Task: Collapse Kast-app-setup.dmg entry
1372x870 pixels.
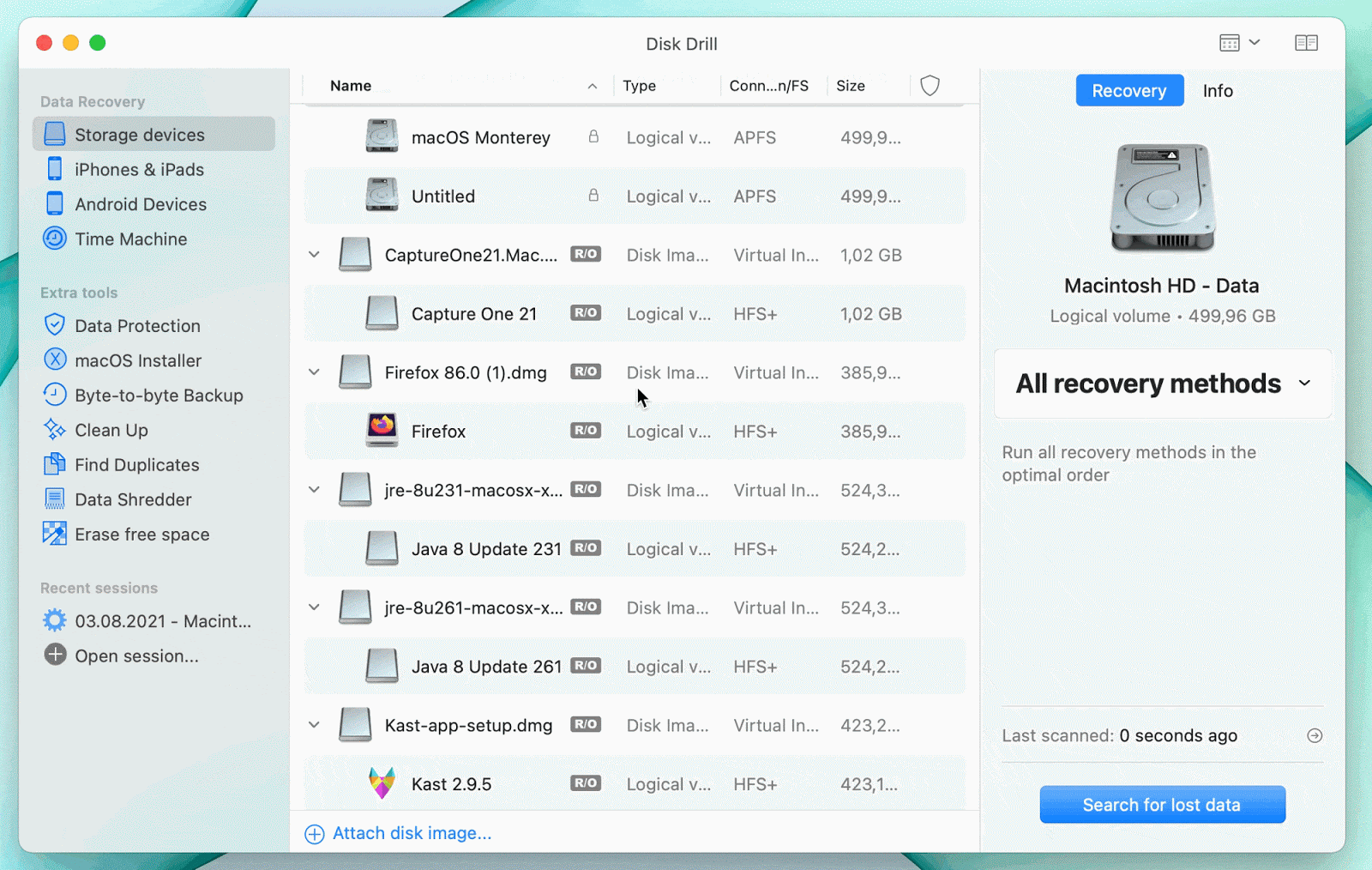Action: click(x=314, y=725)
